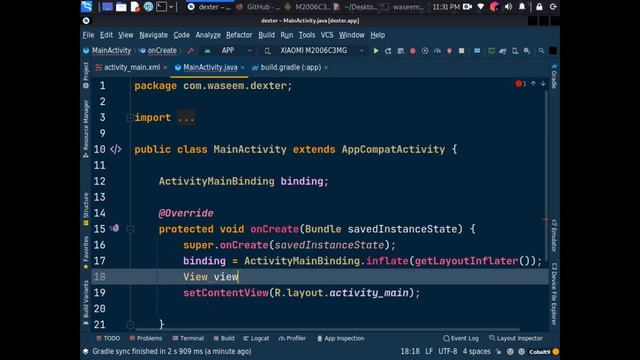Open the UTF-8 encoding selector

click(x=448, y=351)
